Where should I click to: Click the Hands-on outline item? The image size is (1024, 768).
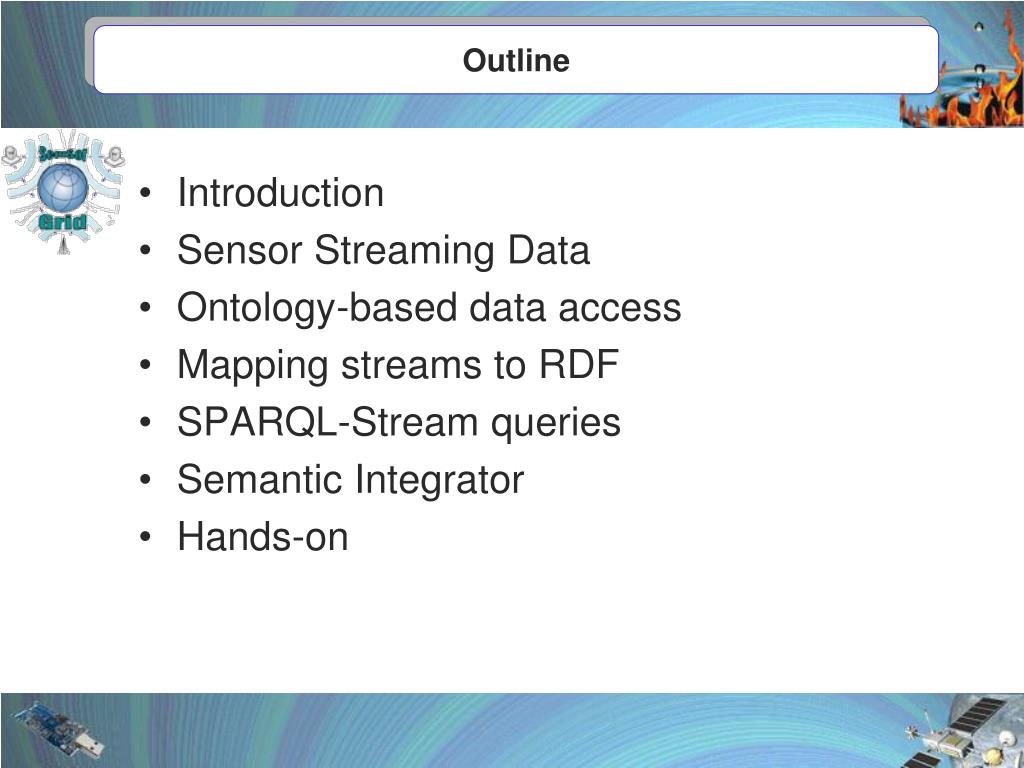[263, 537]
